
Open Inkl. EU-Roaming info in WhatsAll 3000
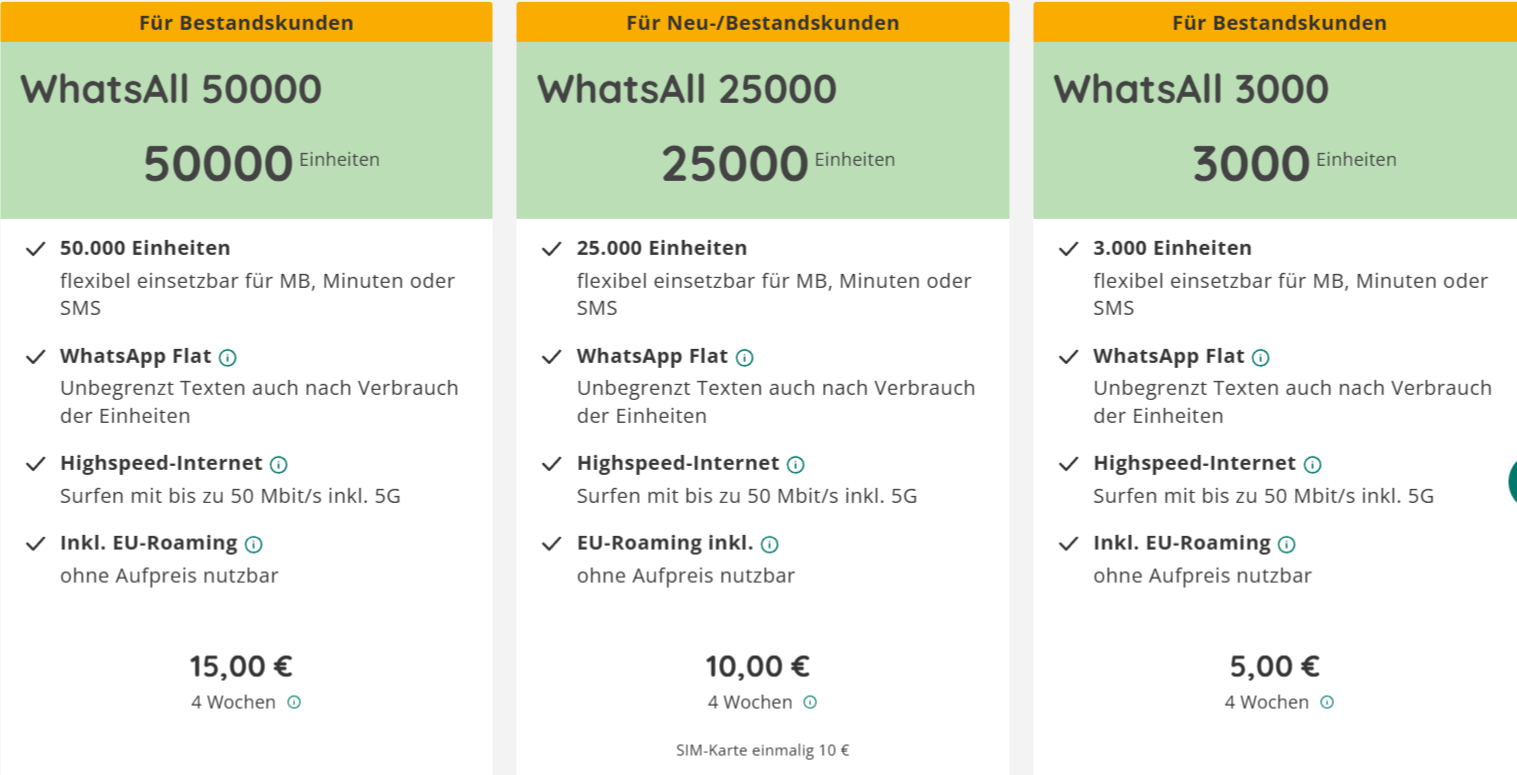(x=1287, y=544)
